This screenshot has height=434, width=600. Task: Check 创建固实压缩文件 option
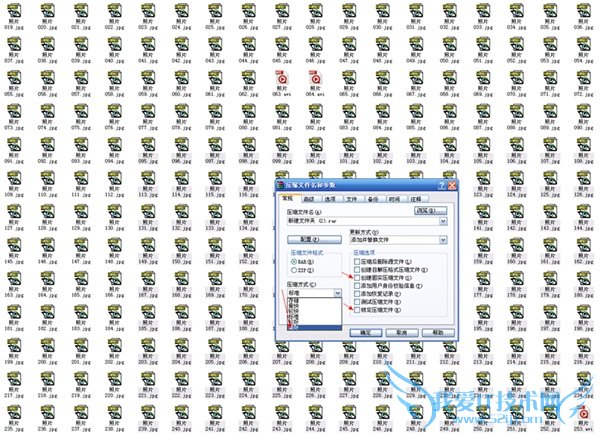pyautogui.click(x=383, y=278)
